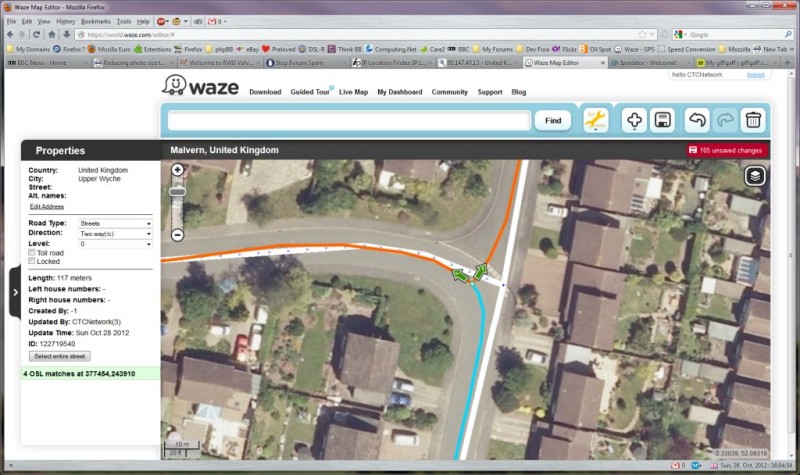Click in the Waze location search field

(349, 121)
